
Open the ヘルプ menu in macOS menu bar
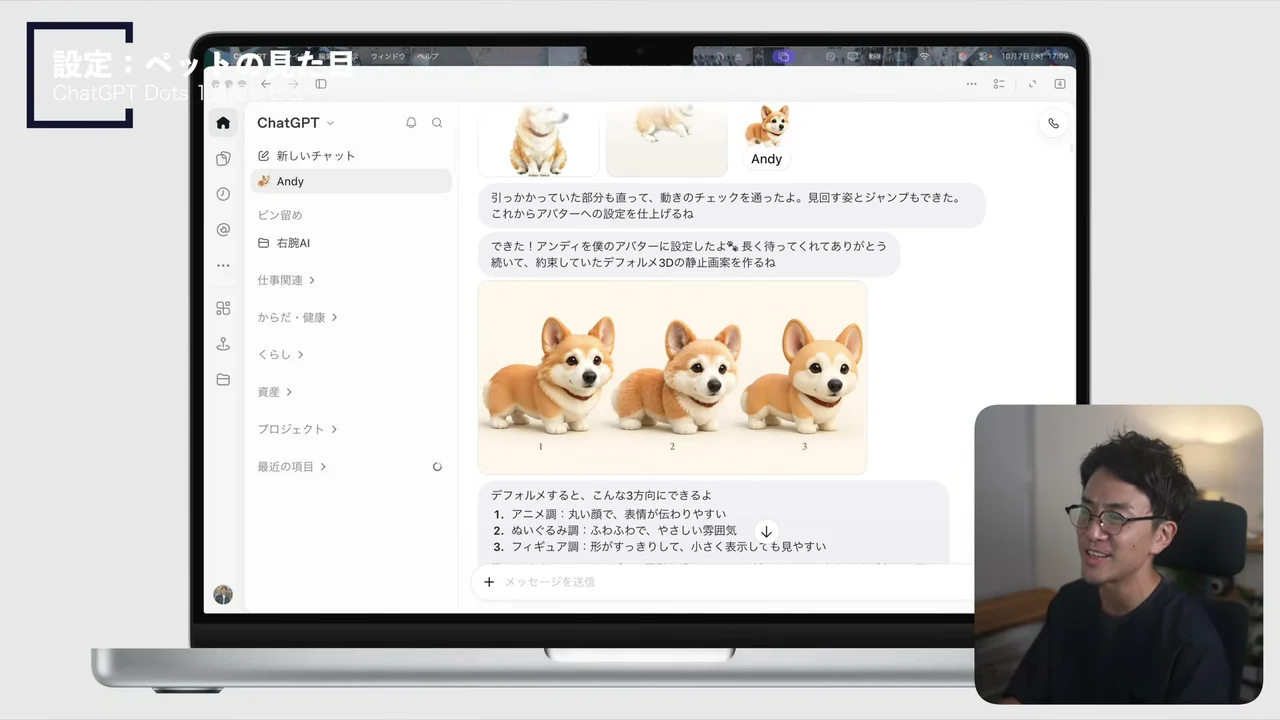pos(427,57)
